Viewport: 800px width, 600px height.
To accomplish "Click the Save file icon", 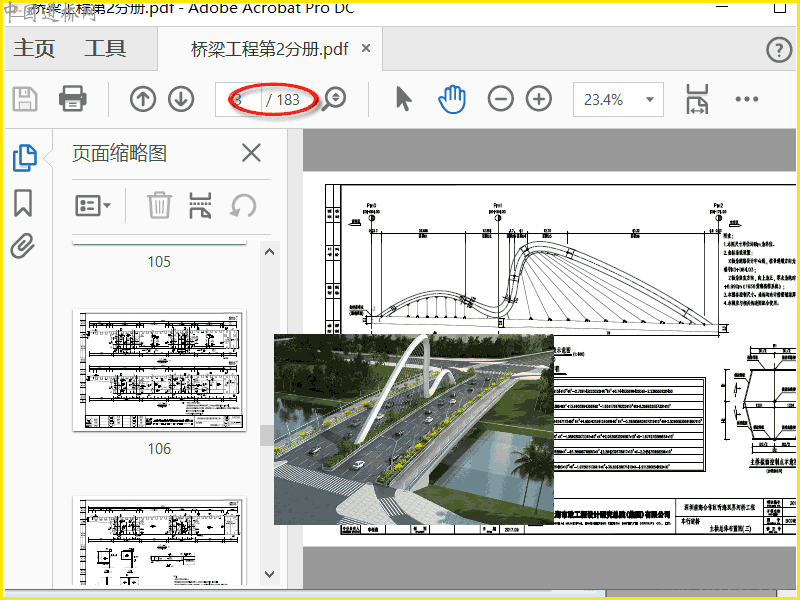I will tap(25, 99).
